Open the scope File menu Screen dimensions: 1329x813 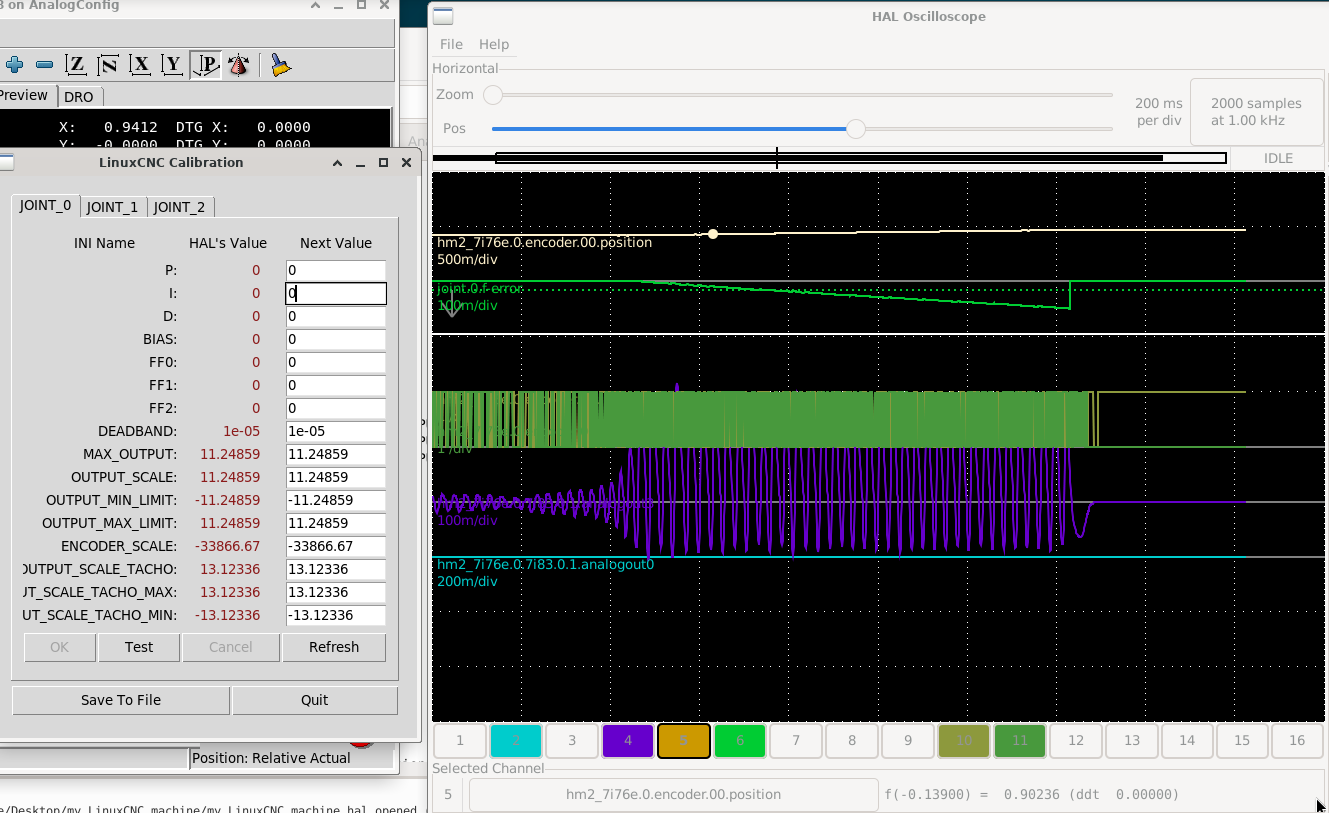tap(451, 44)
